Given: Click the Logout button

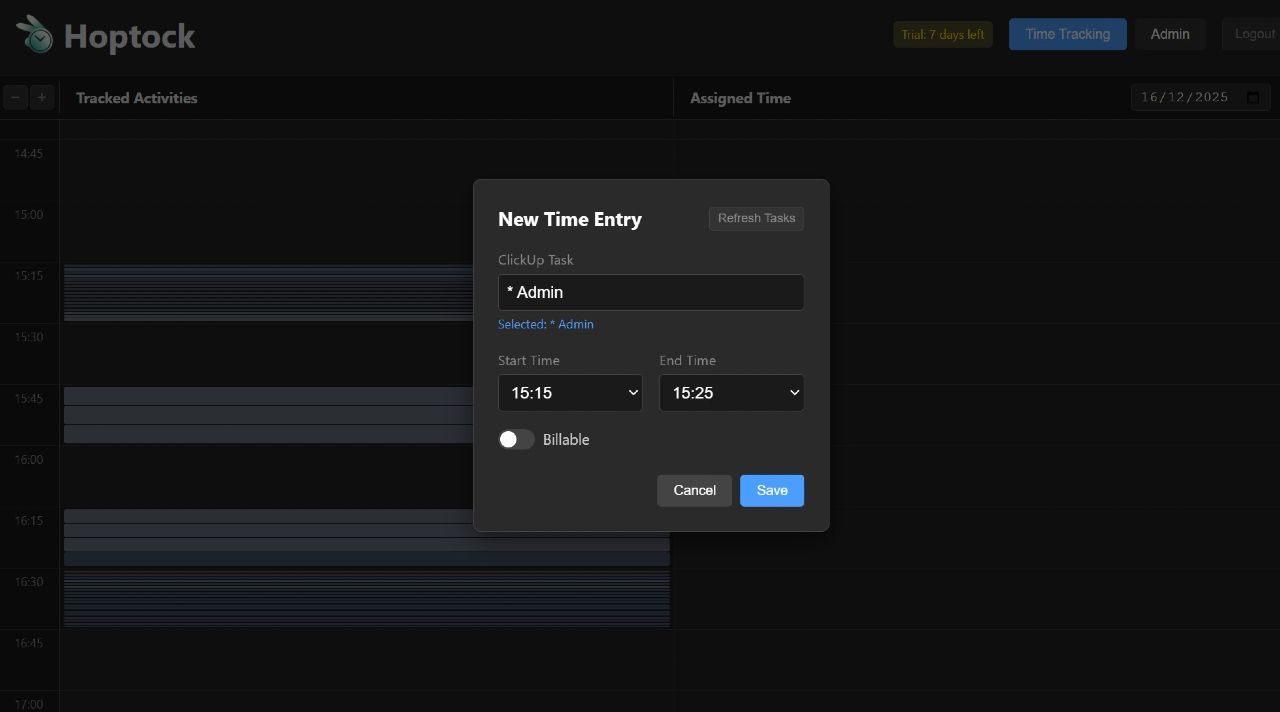Looking at the screenshot, I should (x=1253, y=34).
